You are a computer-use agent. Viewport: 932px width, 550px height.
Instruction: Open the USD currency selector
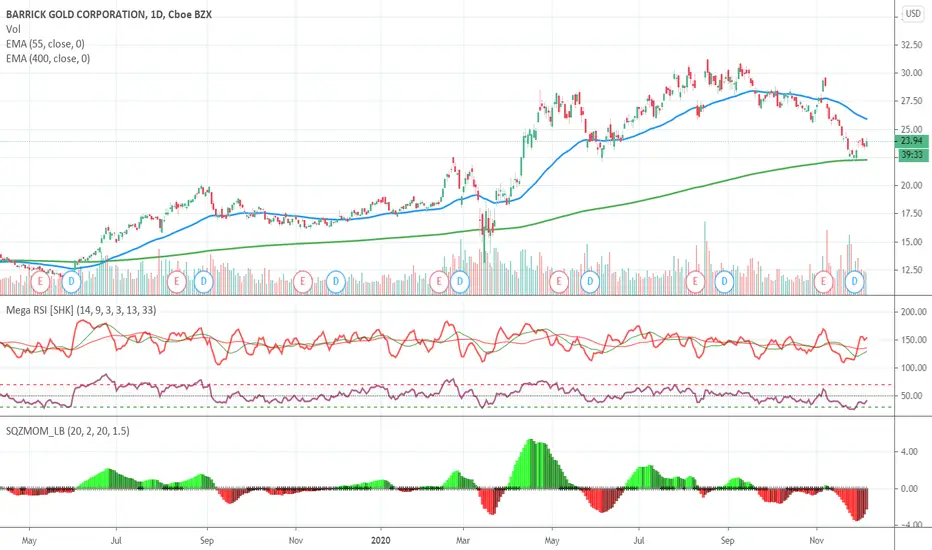click(x=913, y=14)
